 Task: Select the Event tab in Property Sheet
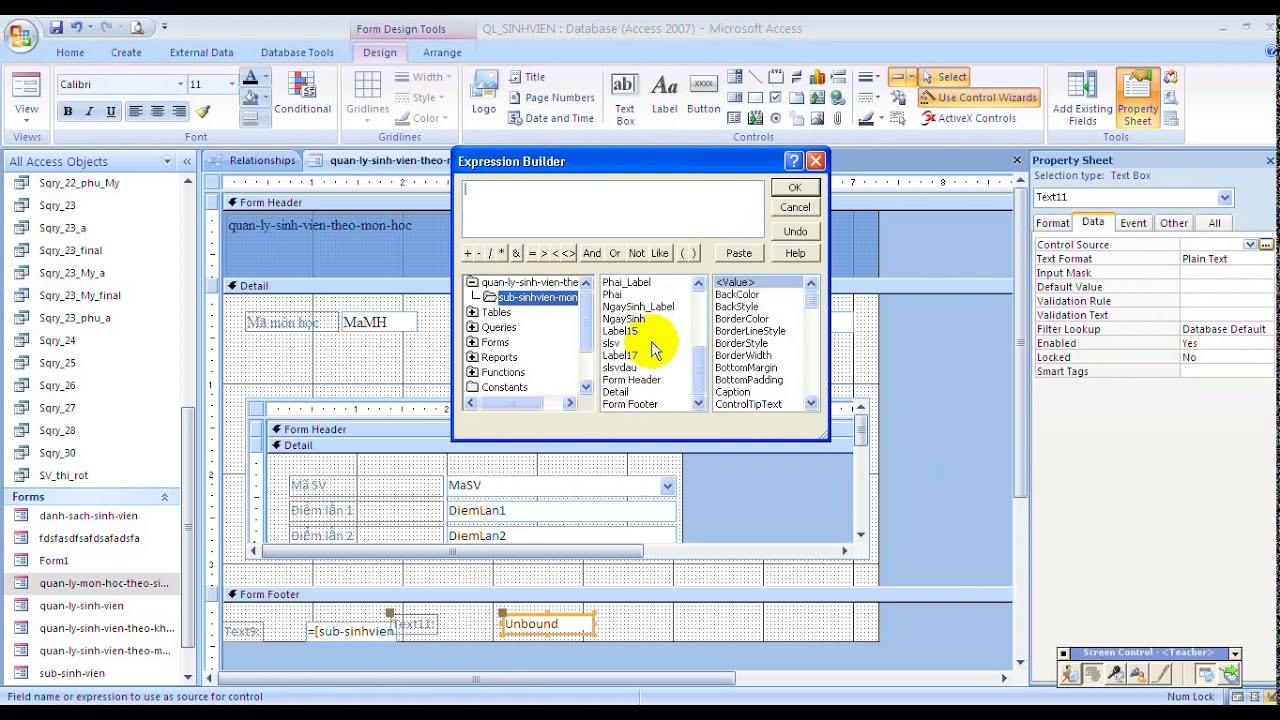pos(1133,223)
